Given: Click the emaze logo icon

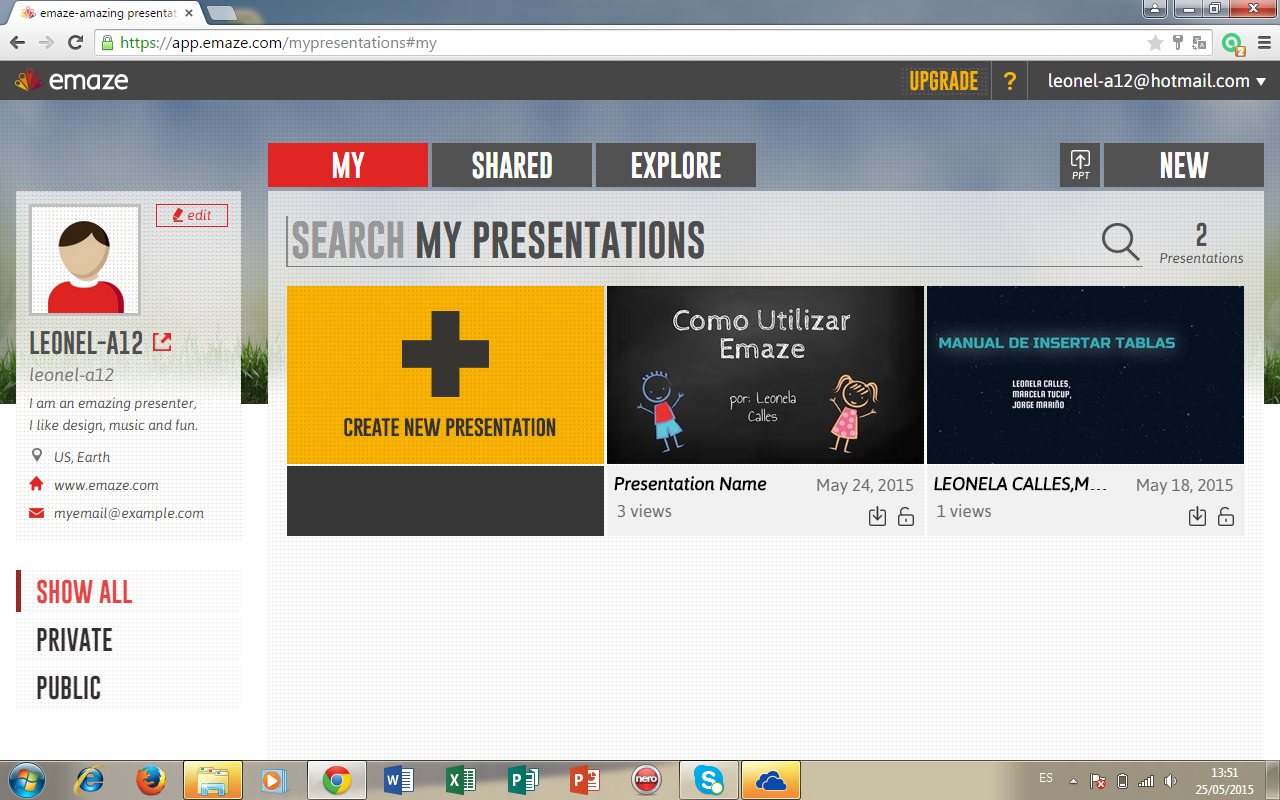Looking at the screenshot, I should (28, 81).
